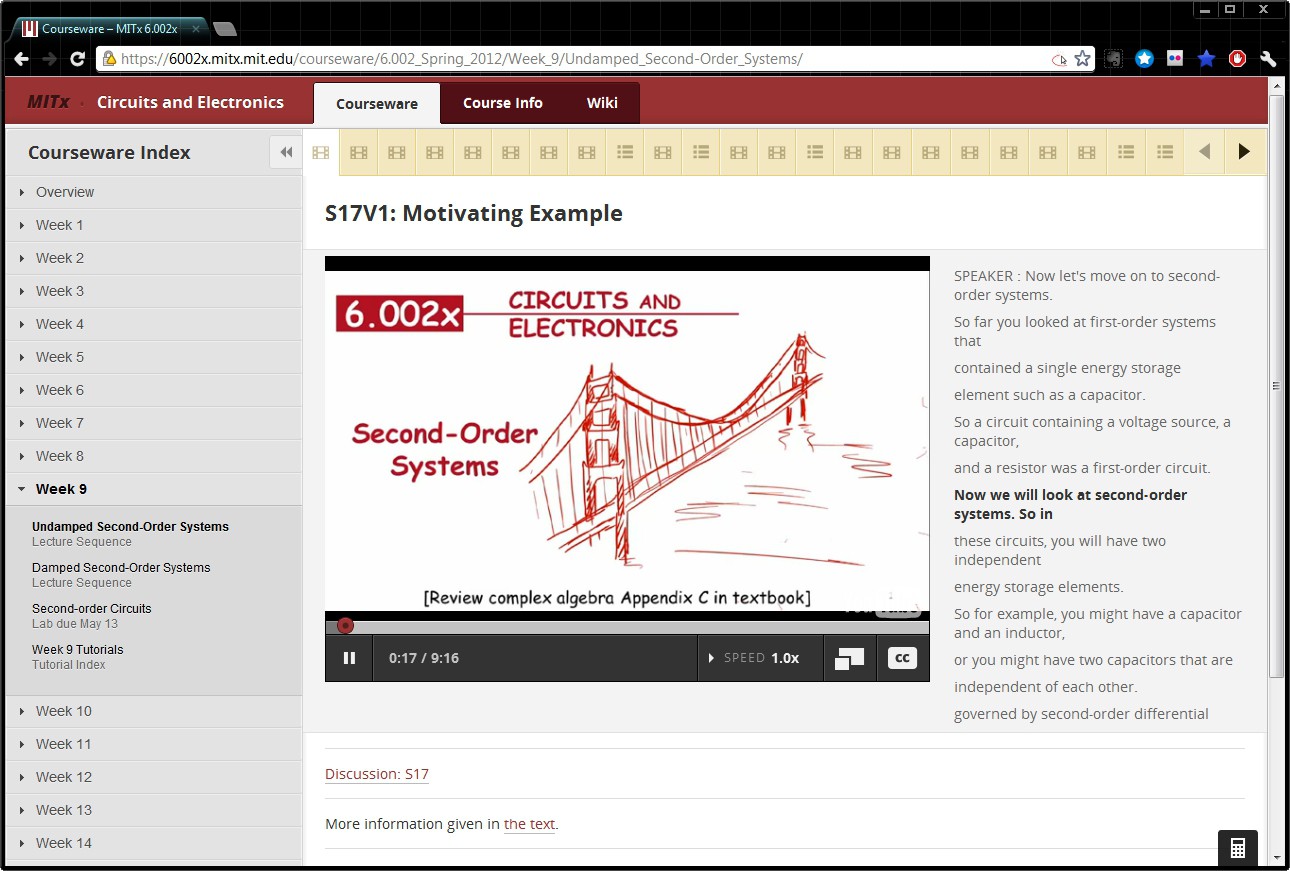Go to next sequence item arrow

1244,152
